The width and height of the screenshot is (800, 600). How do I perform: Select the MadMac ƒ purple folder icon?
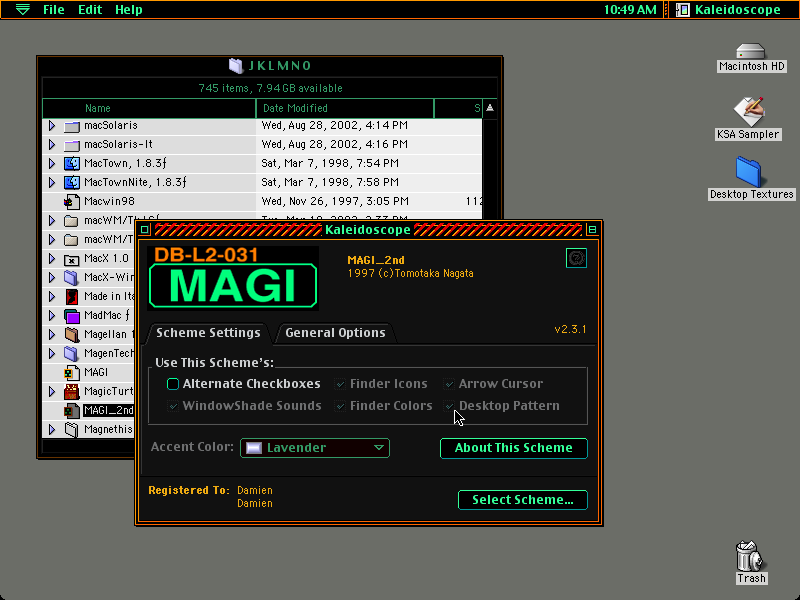click(72, 316)
